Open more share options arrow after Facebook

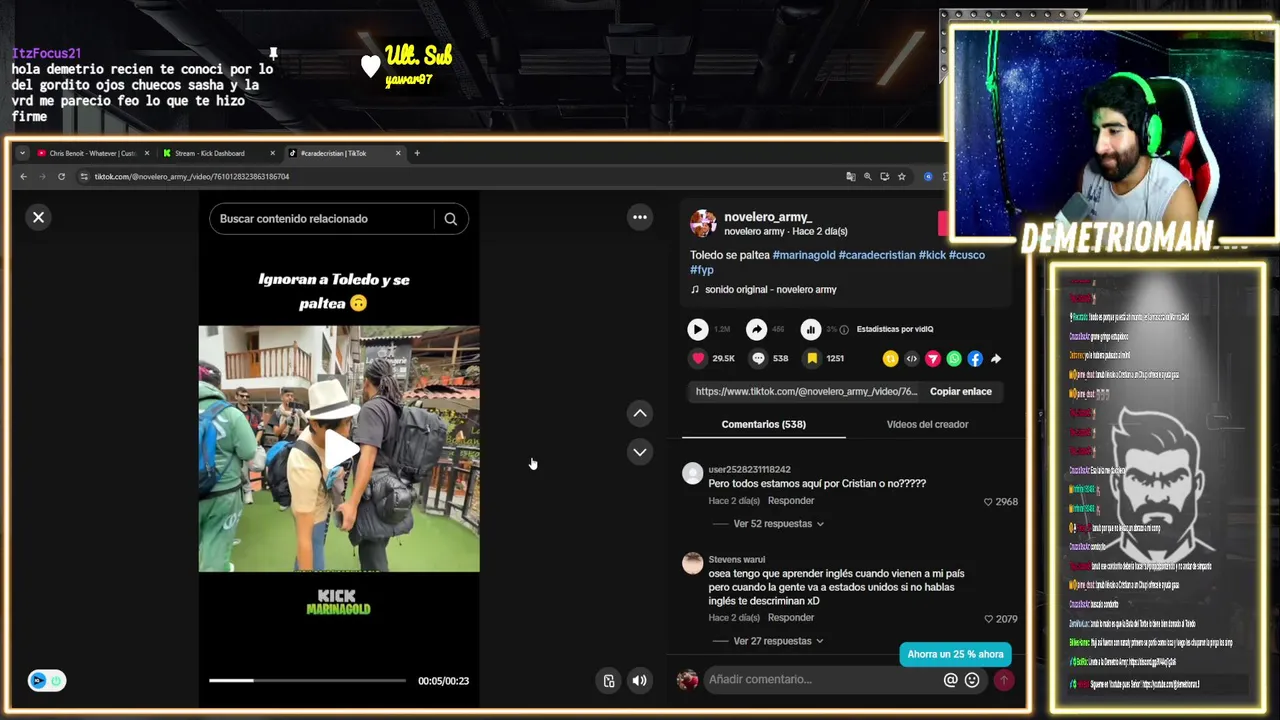point(996,358)
